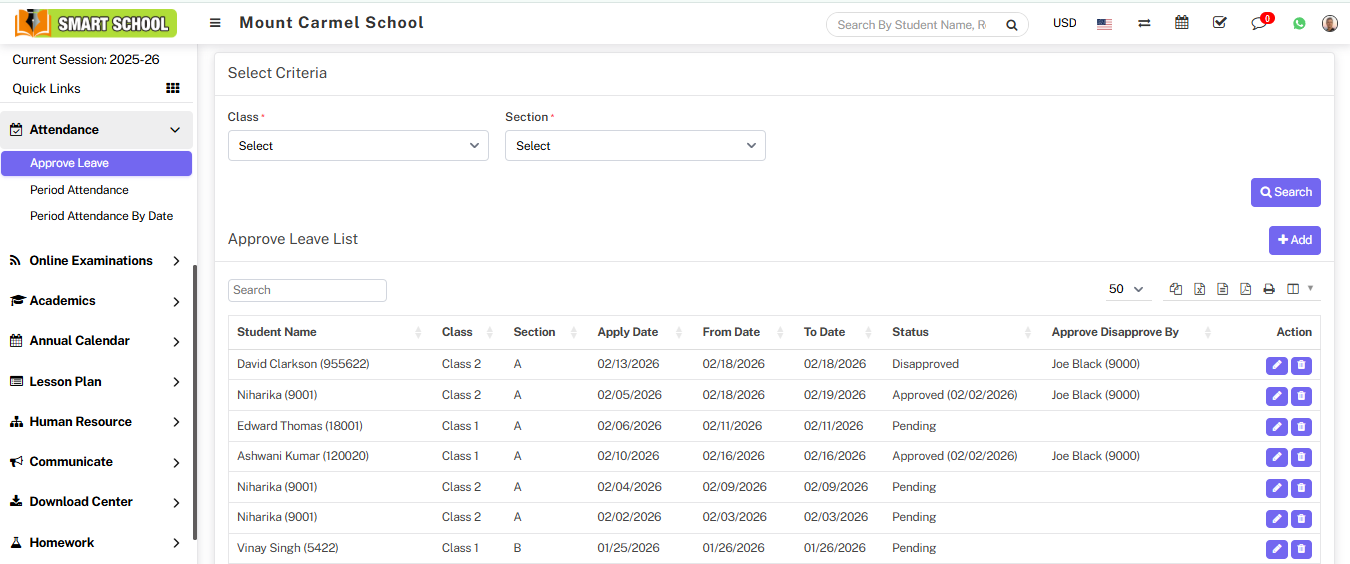The height and width of the screenshot is (564, 1350).
Task: Select Period Attendance menu item
Action: pos(79,190)
